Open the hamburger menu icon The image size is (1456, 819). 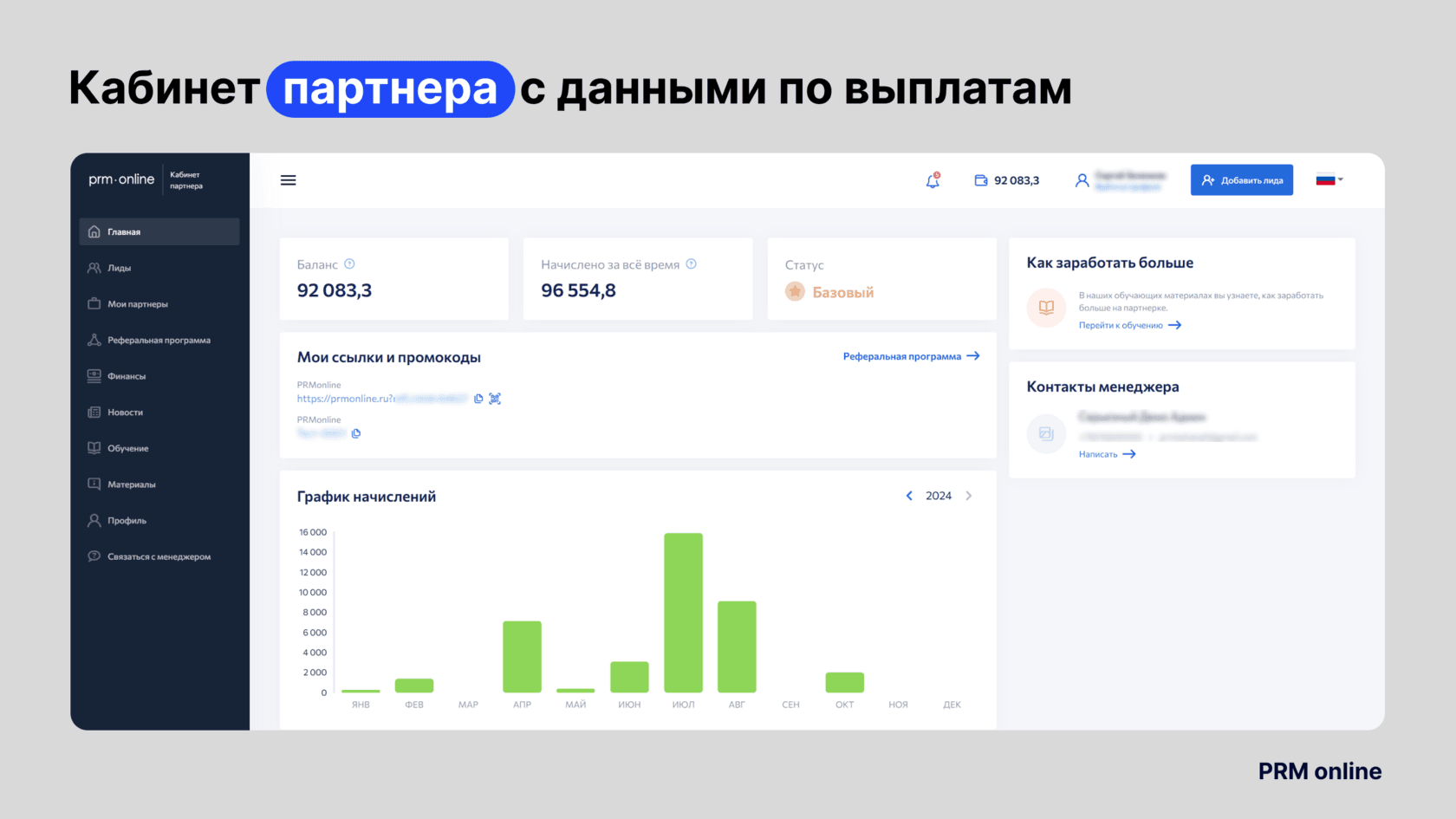[288, 180]
